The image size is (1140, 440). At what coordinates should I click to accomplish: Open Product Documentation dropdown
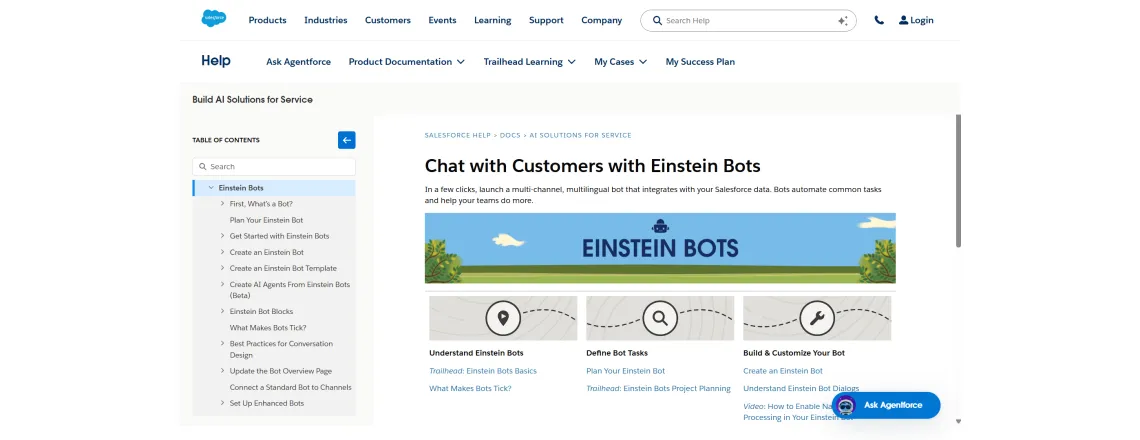pyautogui.click(x=406, y=62)
